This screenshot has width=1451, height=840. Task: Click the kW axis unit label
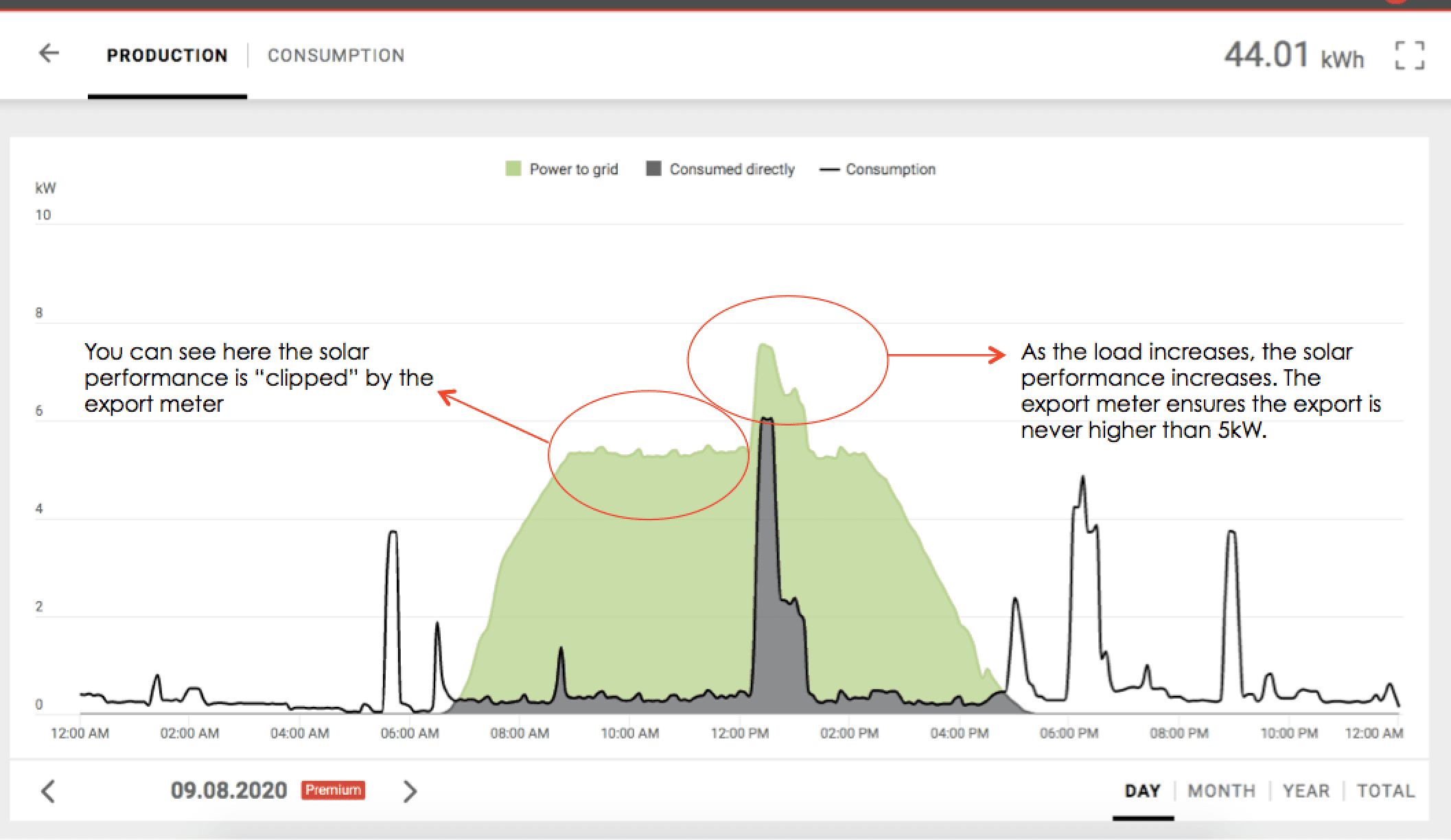pos(45,188)
